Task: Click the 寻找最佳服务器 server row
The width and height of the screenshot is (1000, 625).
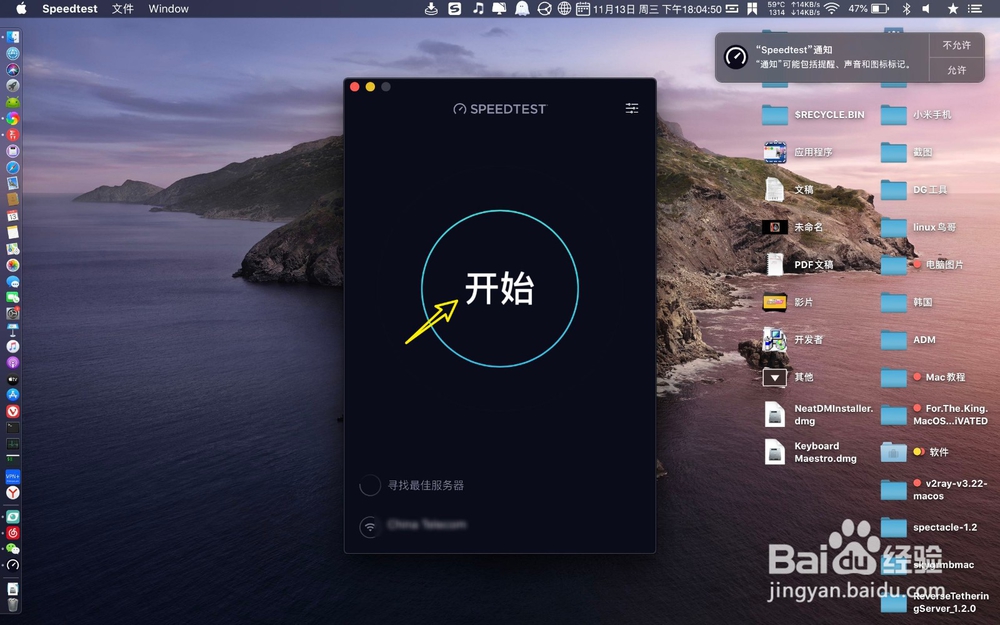Action: 412,485
